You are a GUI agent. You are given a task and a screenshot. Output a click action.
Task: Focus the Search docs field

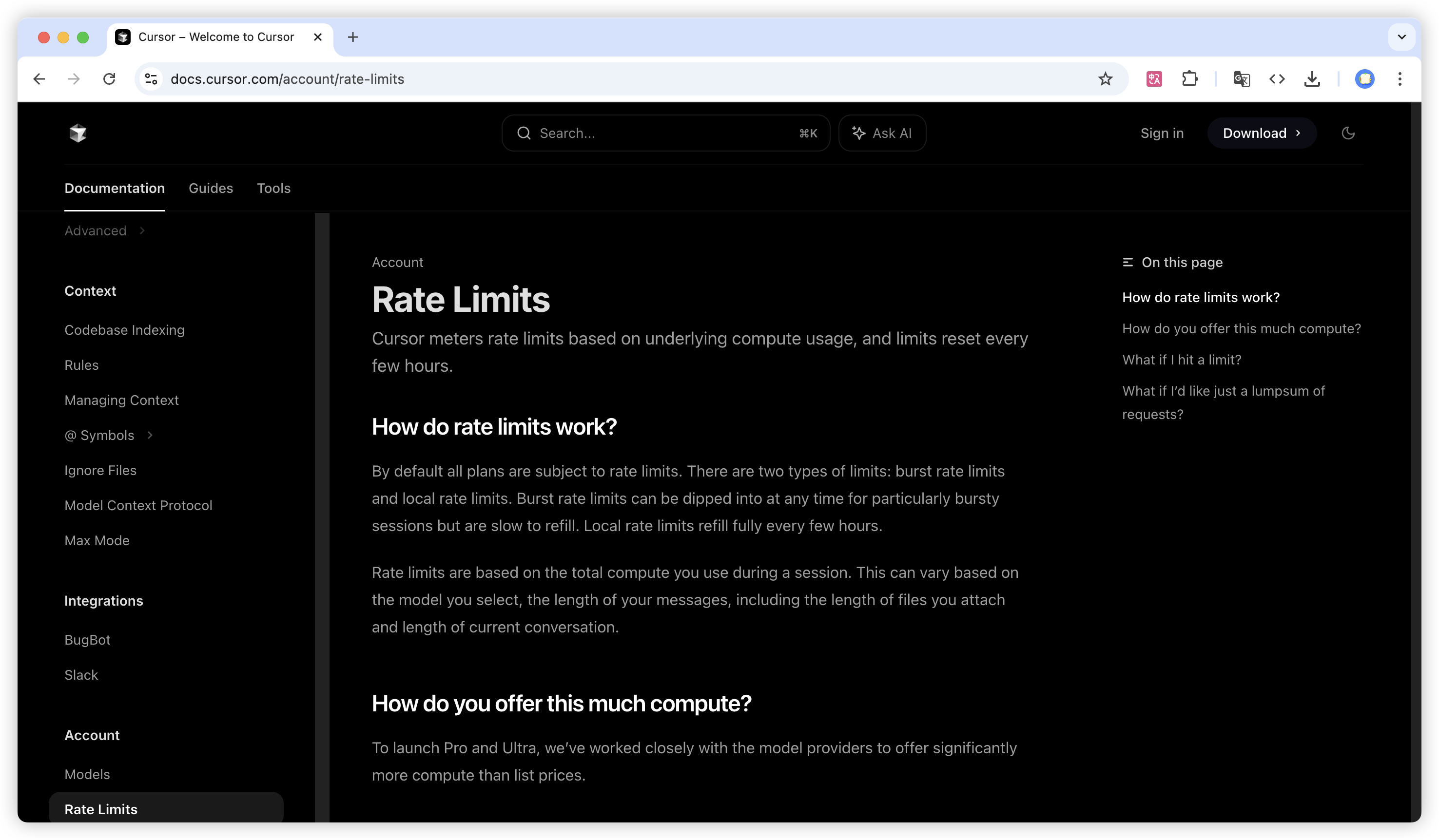(665, 133)
